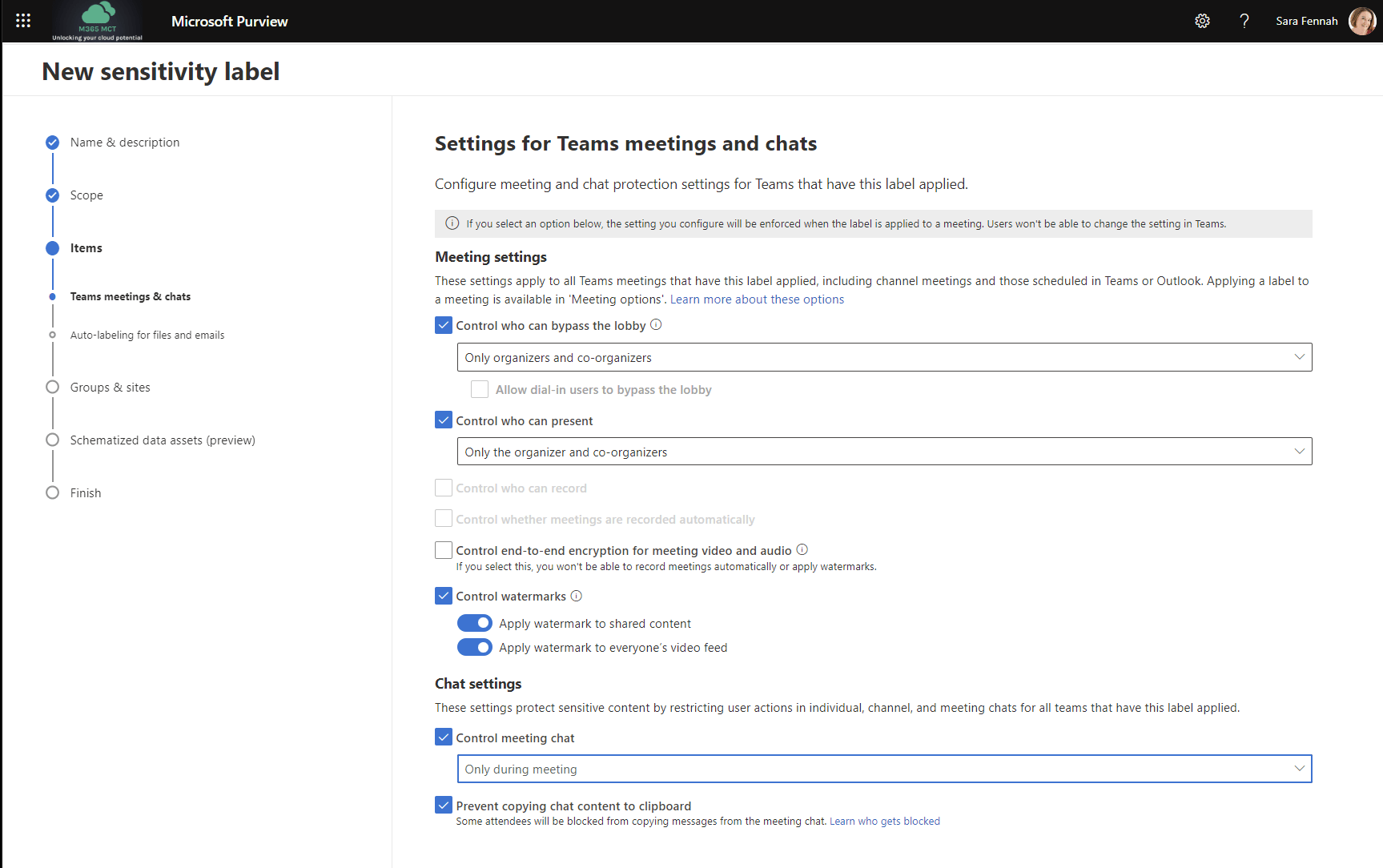Image resolution: width=1383 pixels, height=868 pixels.
Task: Expand the lobby bypass dropdown
Action: (x=884, y=357)
